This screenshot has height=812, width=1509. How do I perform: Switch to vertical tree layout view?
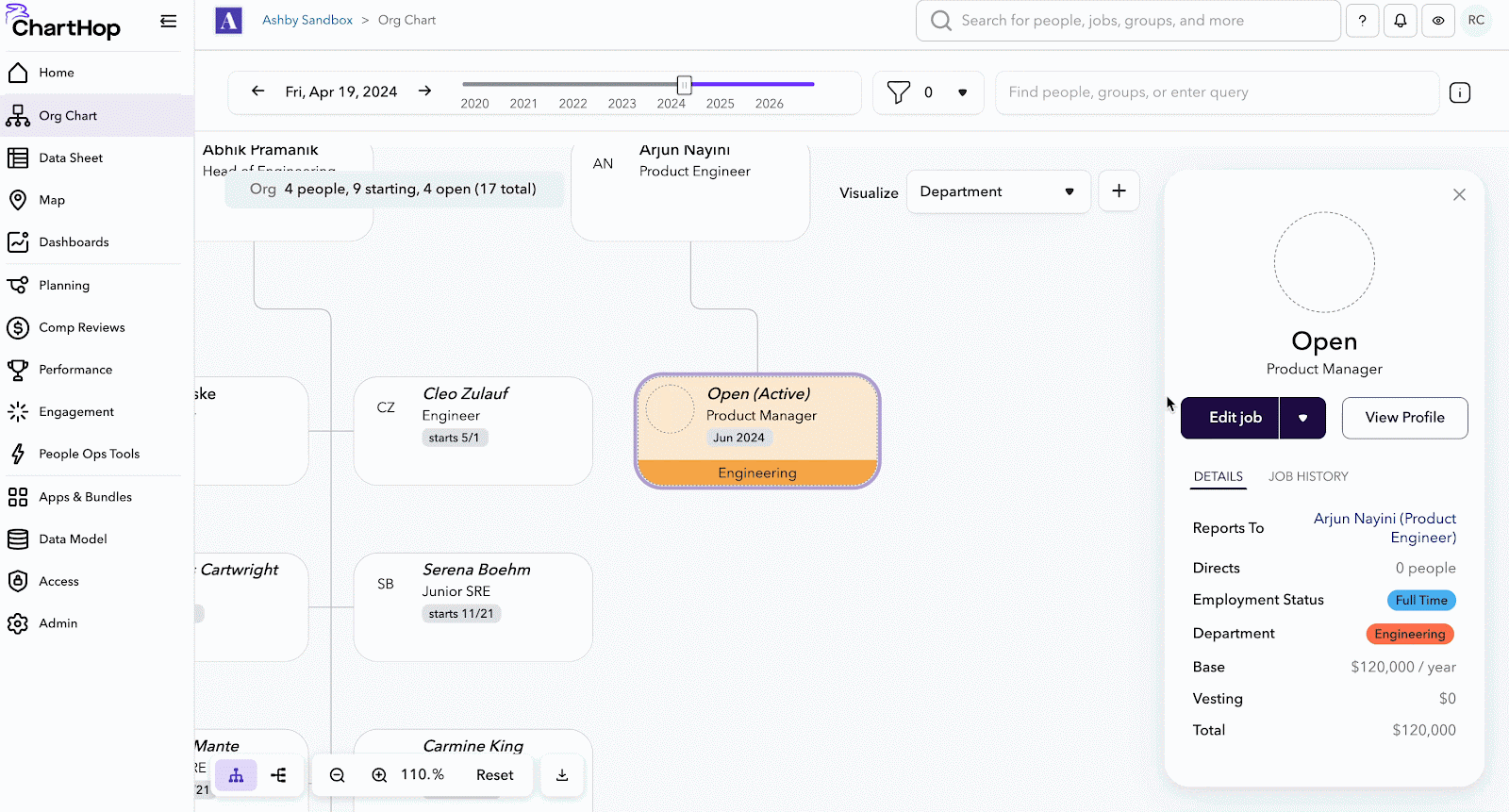pos(236,775)
